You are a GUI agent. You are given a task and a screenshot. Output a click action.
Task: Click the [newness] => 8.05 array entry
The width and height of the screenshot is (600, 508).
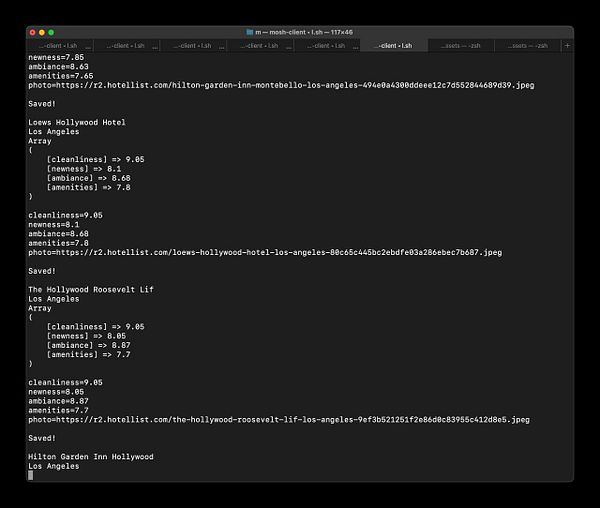(86, 336)
